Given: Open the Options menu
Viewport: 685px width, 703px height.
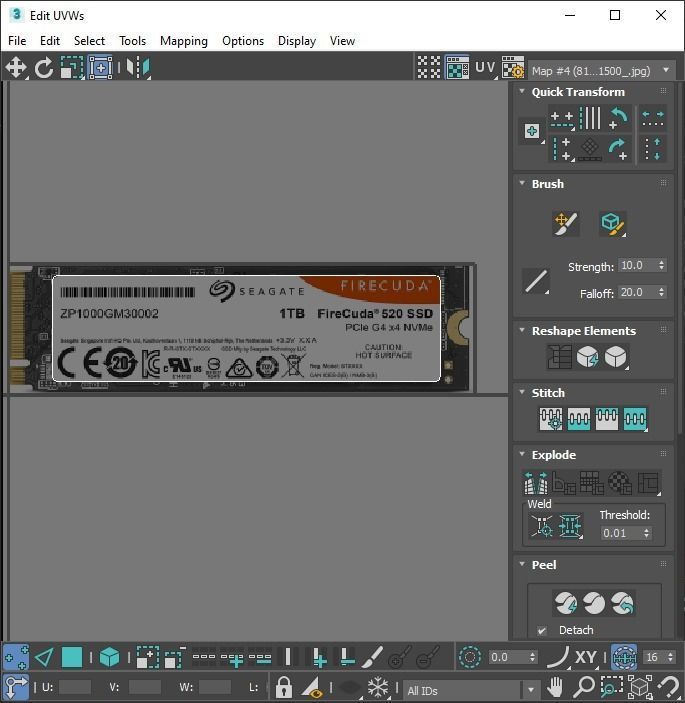Looking at the screenshot, I should (x=243, y=41).
